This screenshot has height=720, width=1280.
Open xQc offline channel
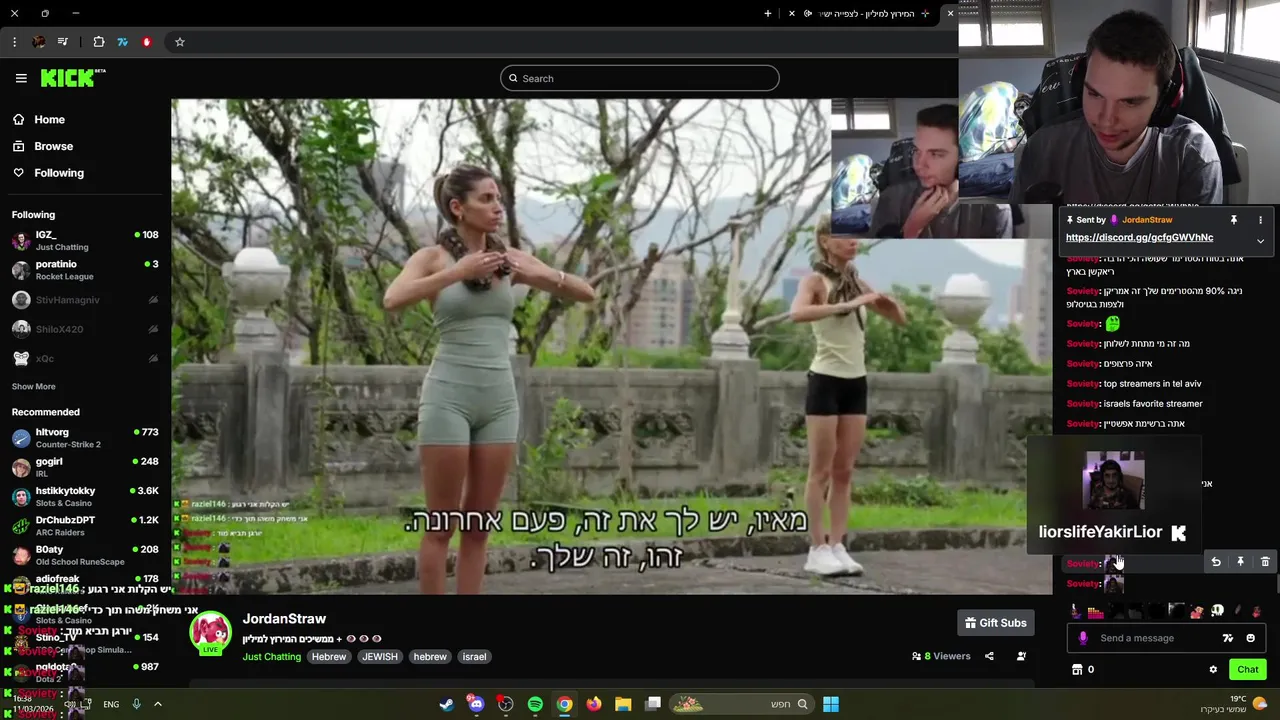click(x=85, y=358)
